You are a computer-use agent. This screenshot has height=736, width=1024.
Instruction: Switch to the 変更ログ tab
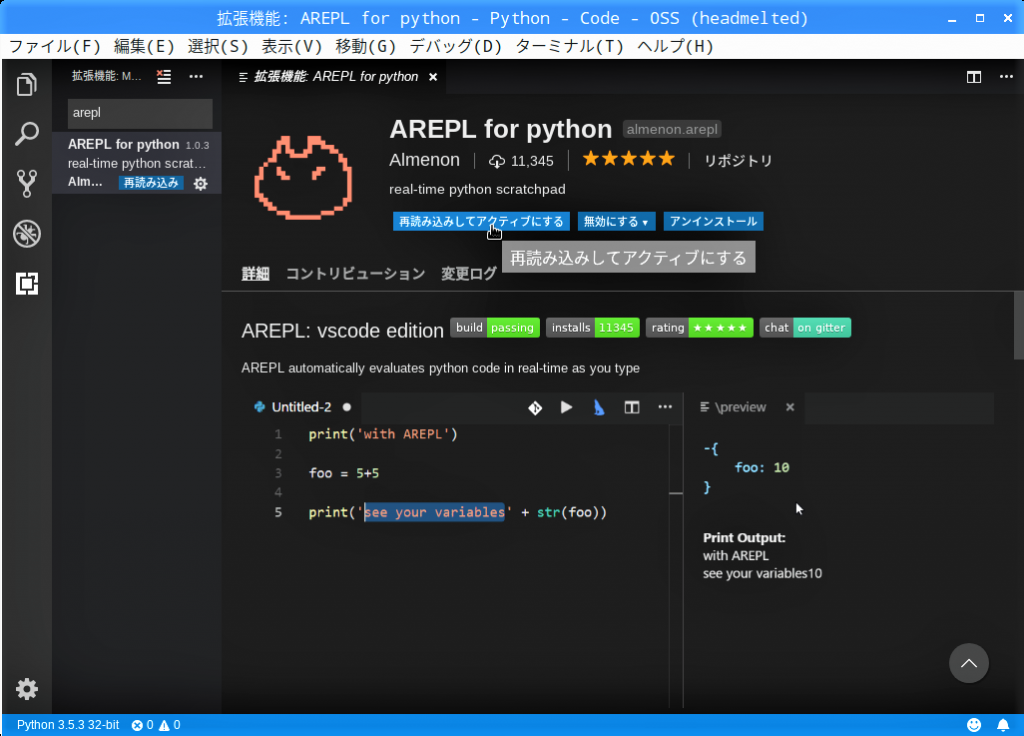pos(469,274)
